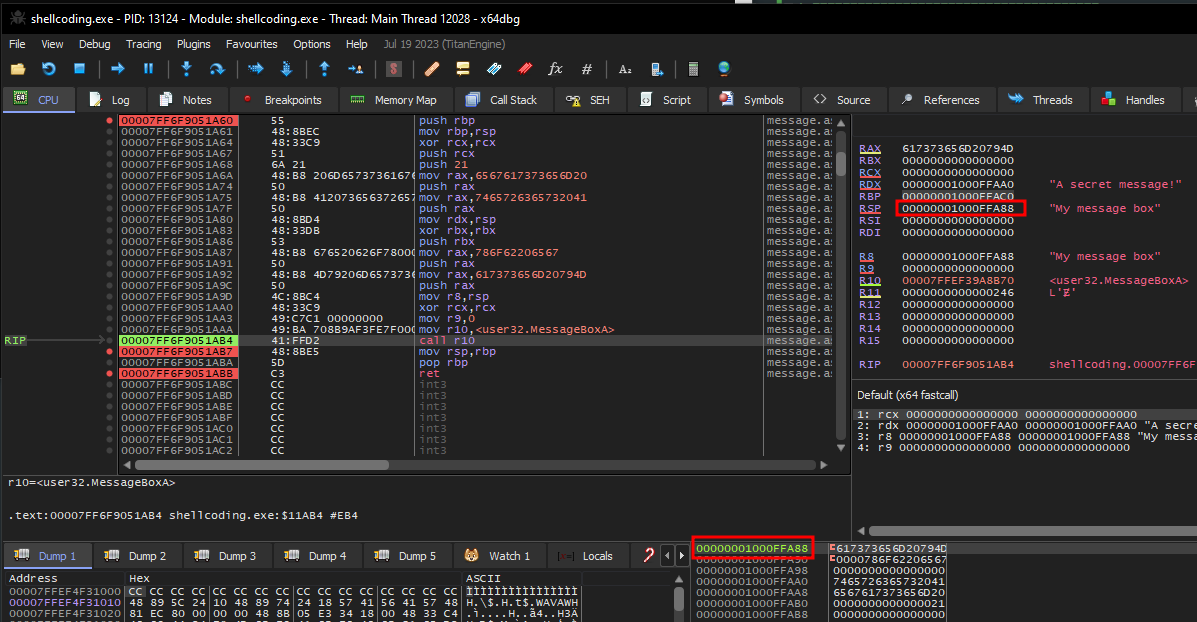The image size is (1197, 622).
Task: Open the Watch 1 tab
Action: tap(499, 556)
